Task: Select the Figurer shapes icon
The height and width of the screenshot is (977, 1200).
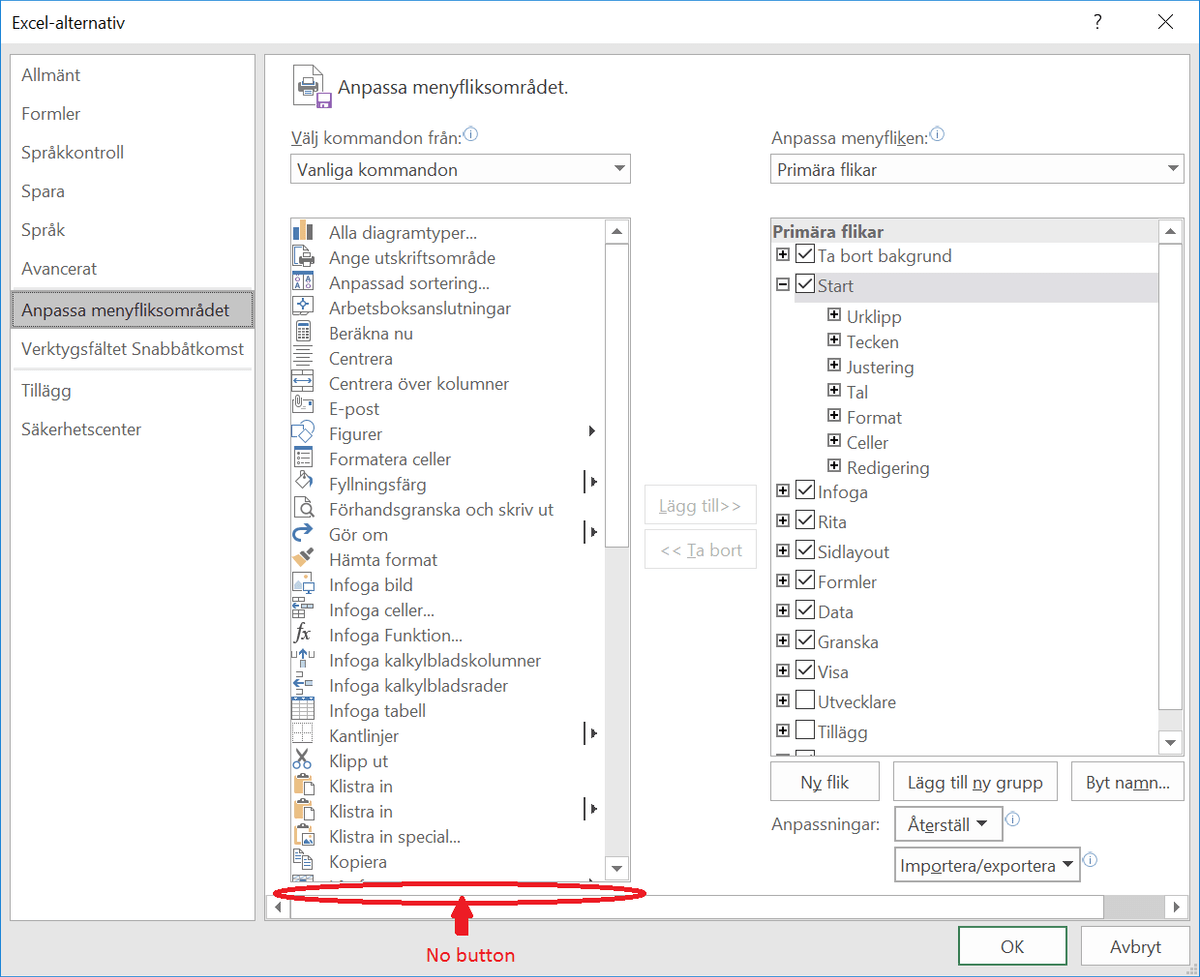Action: point(303,433)
